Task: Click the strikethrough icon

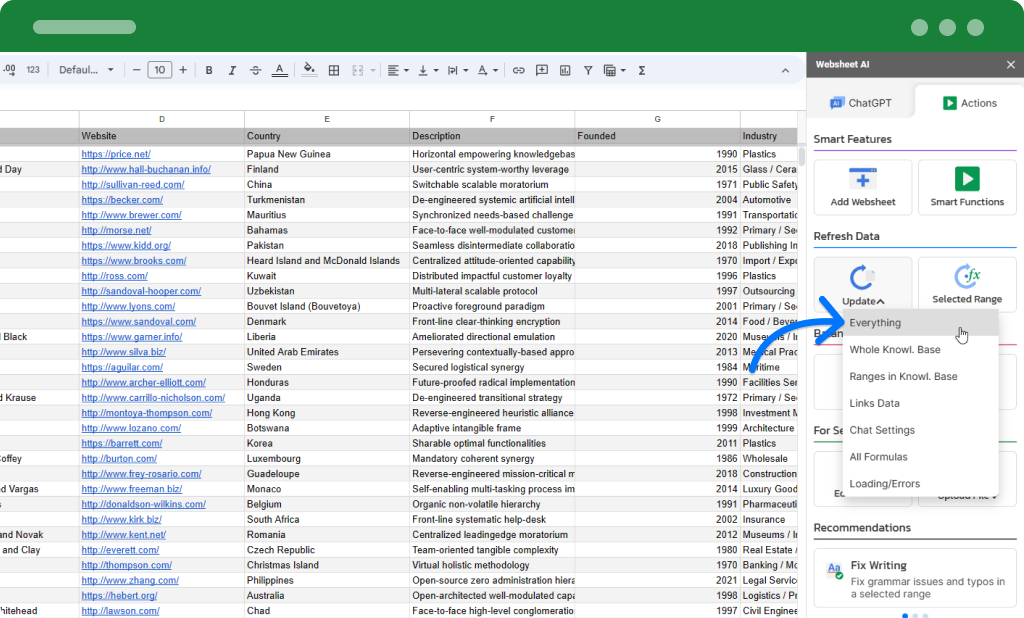Action: pos(256,70)
